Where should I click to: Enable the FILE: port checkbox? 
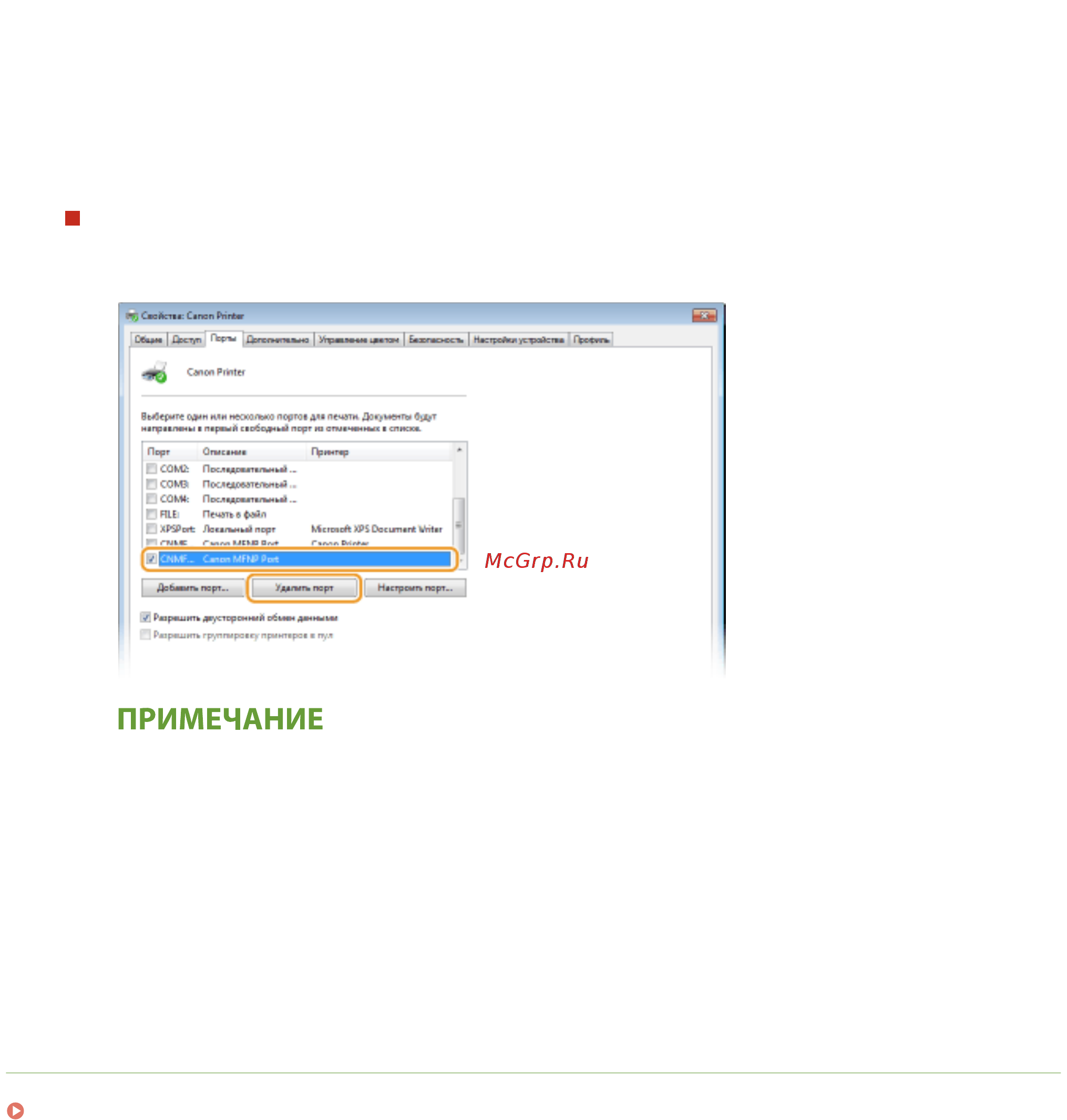[x=151, y=514]
